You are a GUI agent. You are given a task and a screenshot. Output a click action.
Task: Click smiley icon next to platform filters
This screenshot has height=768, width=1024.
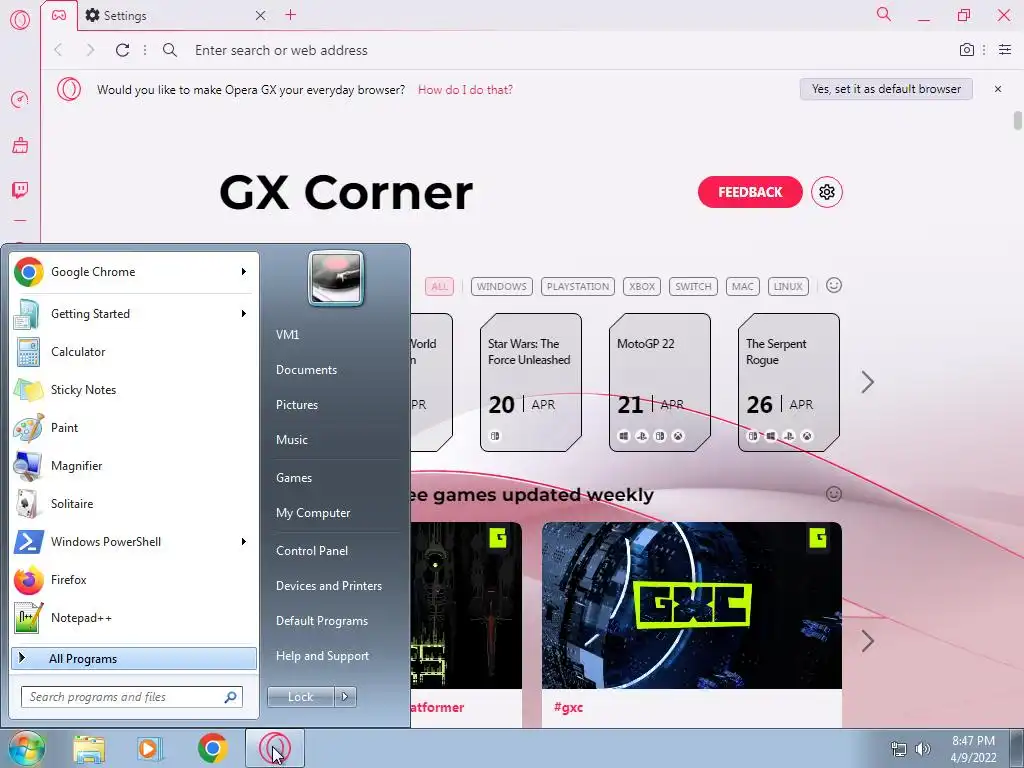(834, 285)
